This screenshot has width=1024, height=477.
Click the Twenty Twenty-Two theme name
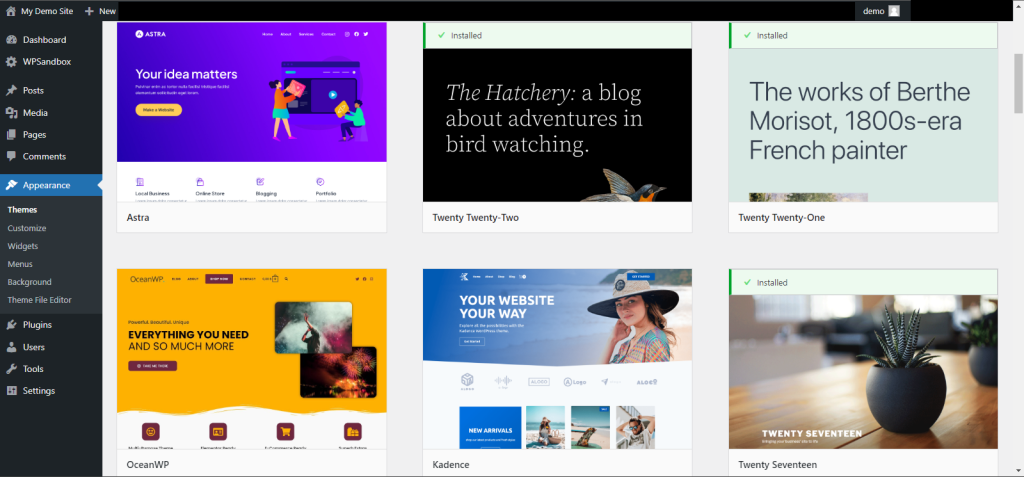(475, 218)
